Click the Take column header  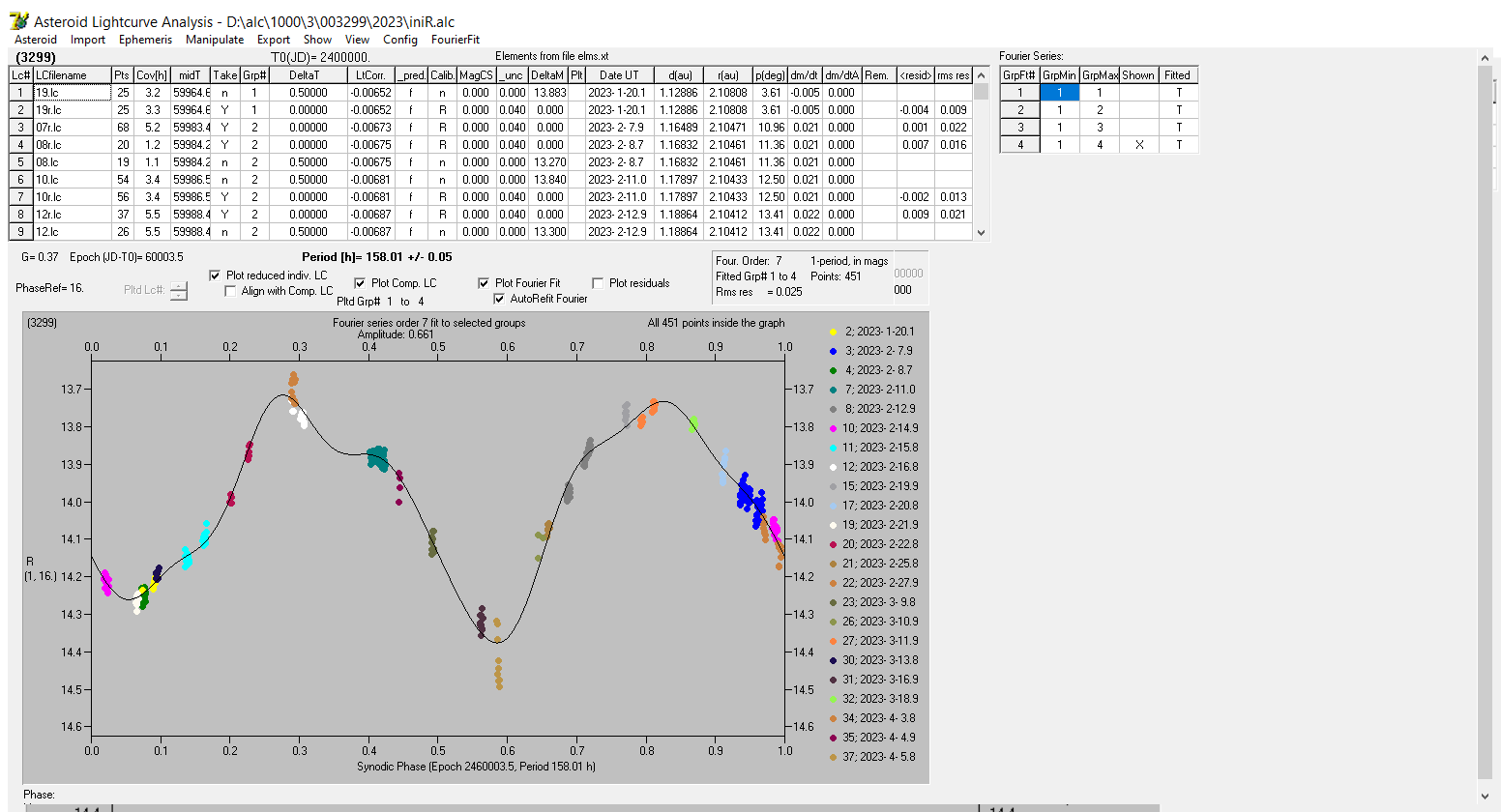click(x=225, y=74)
